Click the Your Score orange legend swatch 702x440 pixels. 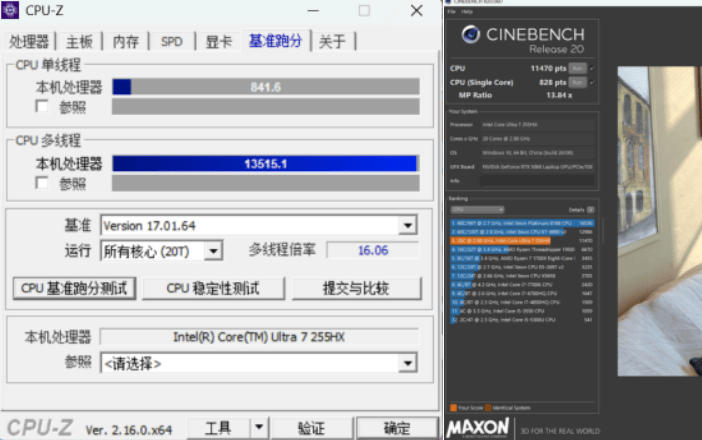tap(453, 408)
